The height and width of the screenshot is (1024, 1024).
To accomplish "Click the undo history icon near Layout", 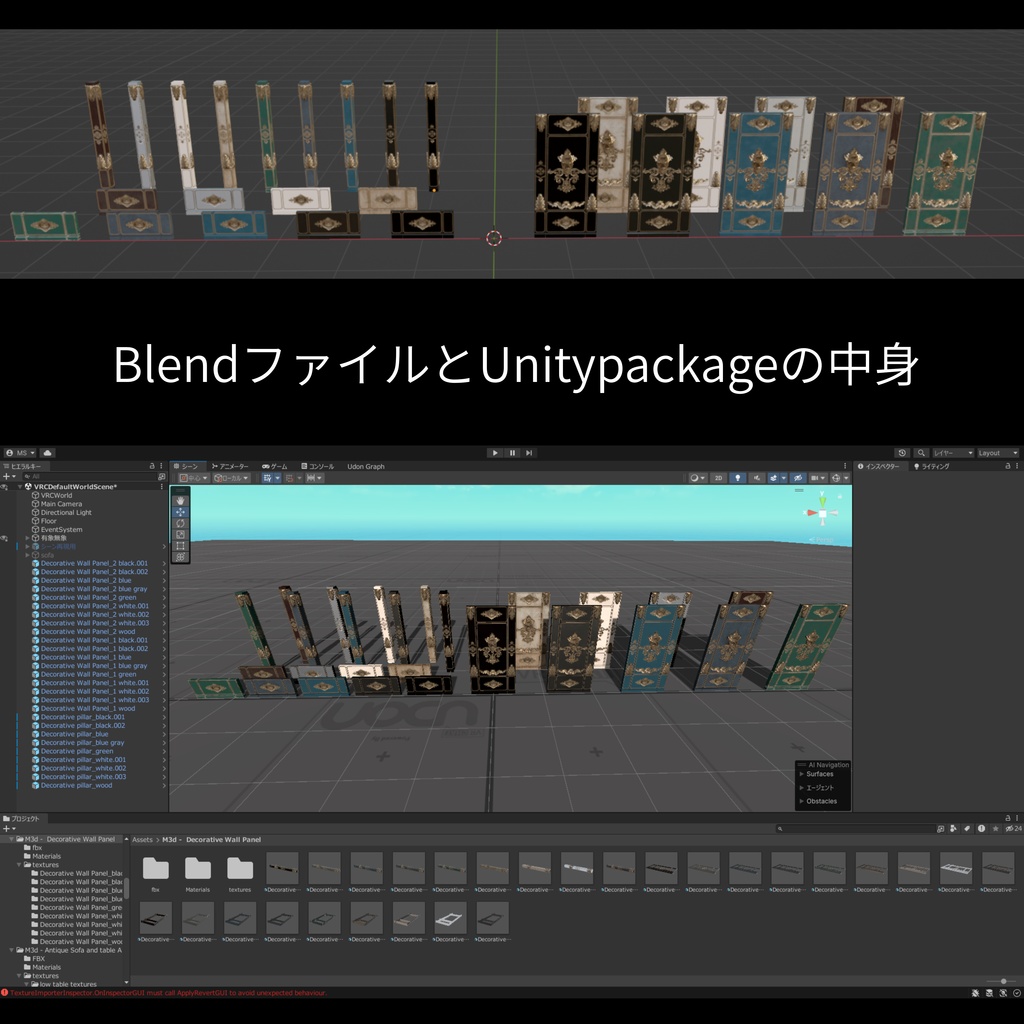I will click(903, 453).
